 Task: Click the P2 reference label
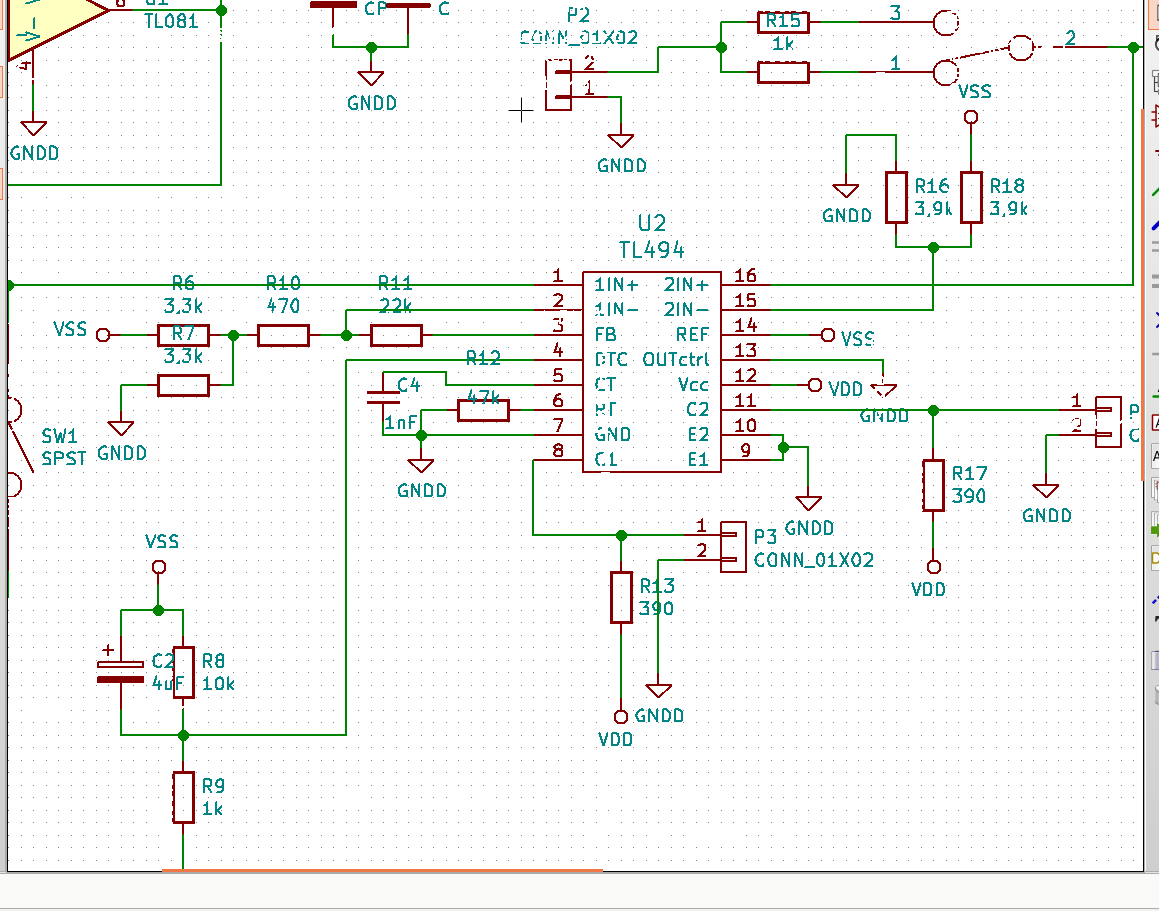(578, 15)
